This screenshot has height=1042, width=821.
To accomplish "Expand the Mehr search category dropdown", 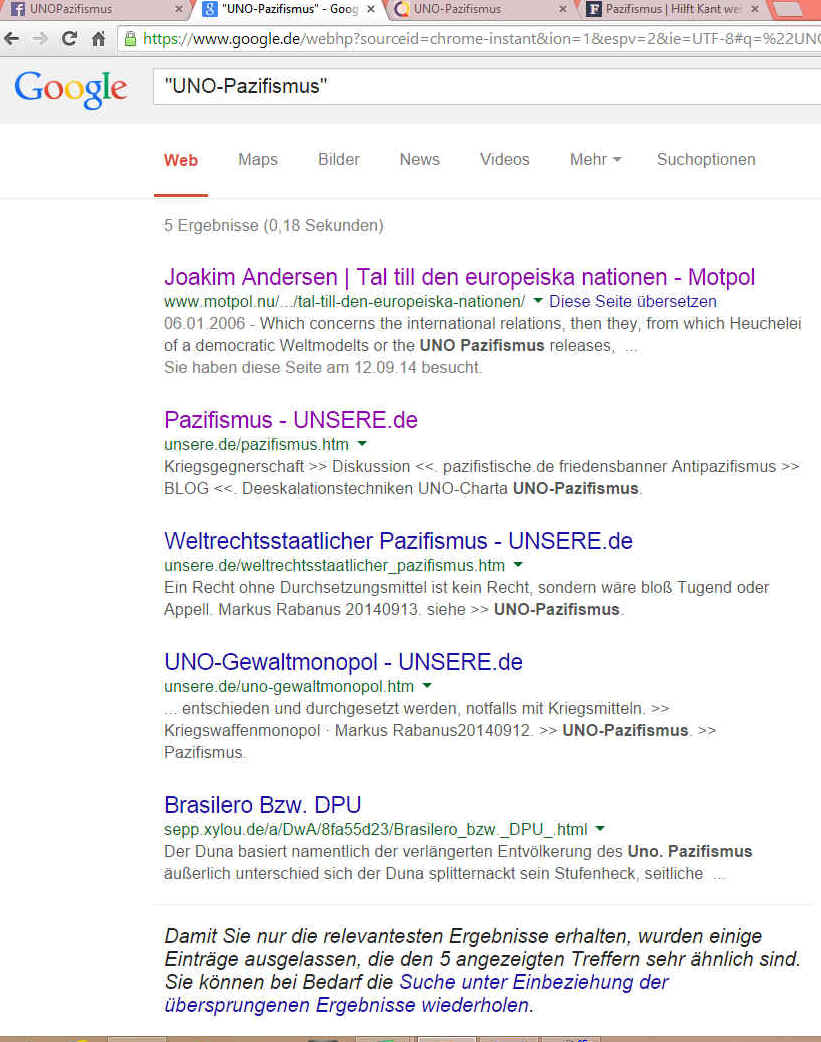I will pos(595,159).
